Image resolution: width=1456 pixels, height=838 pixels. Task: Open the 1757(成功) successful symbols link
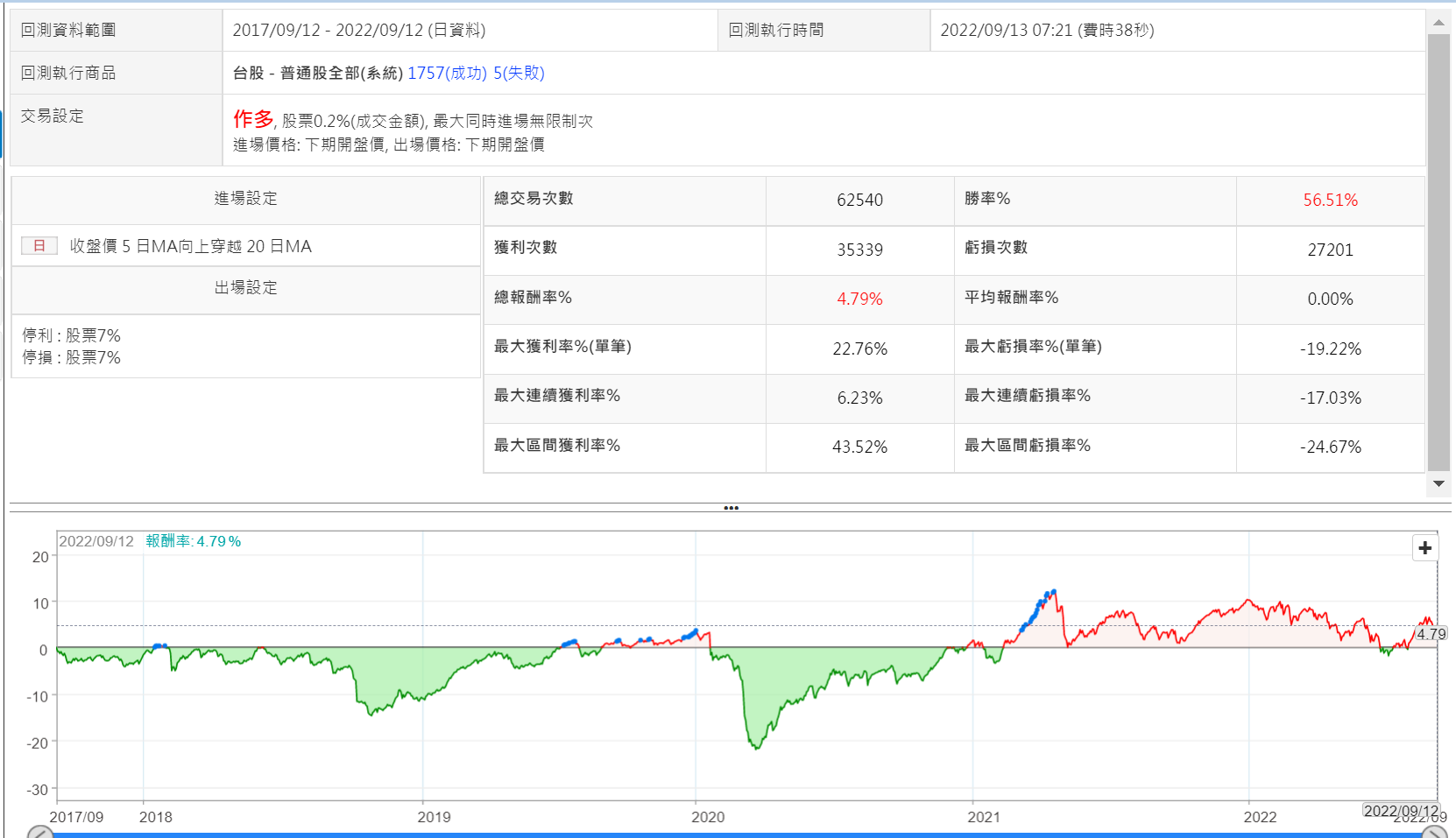pos(447,74)
